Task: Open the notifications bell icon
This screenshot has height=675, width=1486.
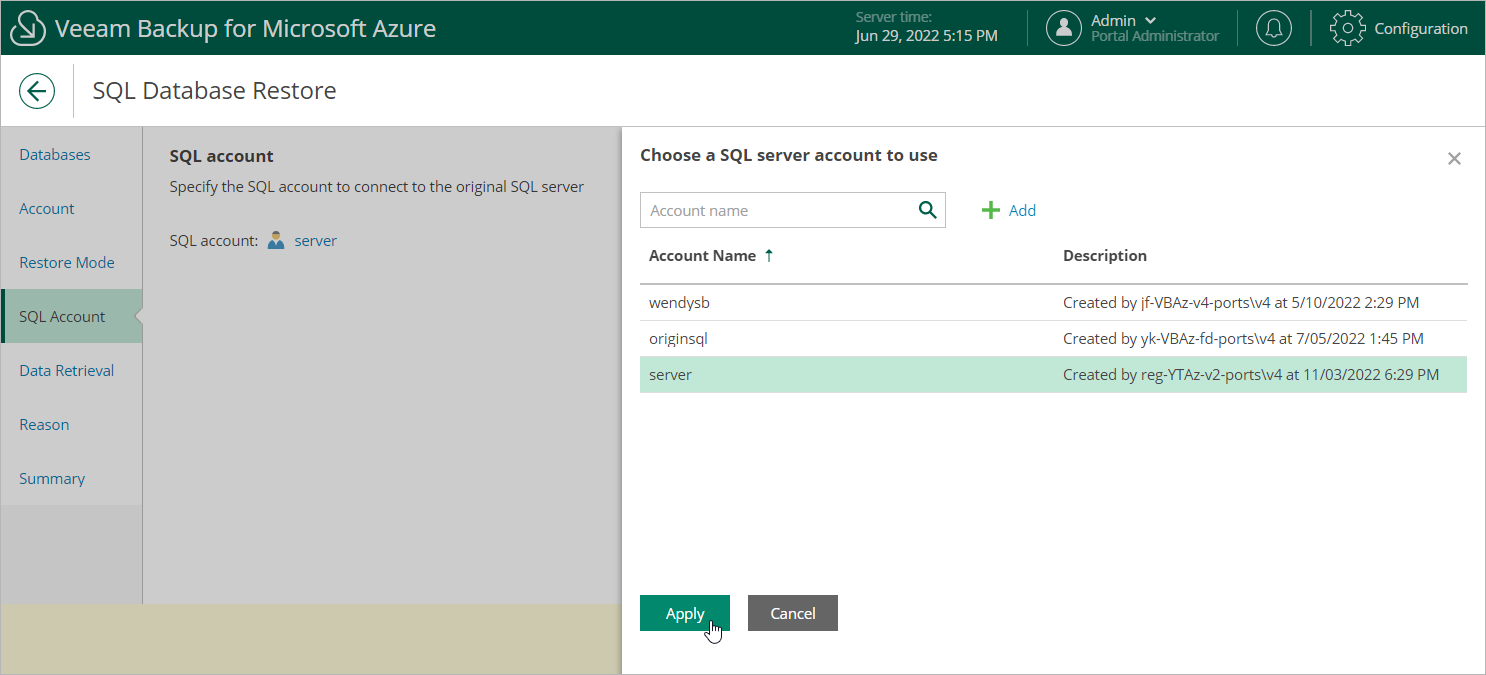Action: coord(1273,28)
